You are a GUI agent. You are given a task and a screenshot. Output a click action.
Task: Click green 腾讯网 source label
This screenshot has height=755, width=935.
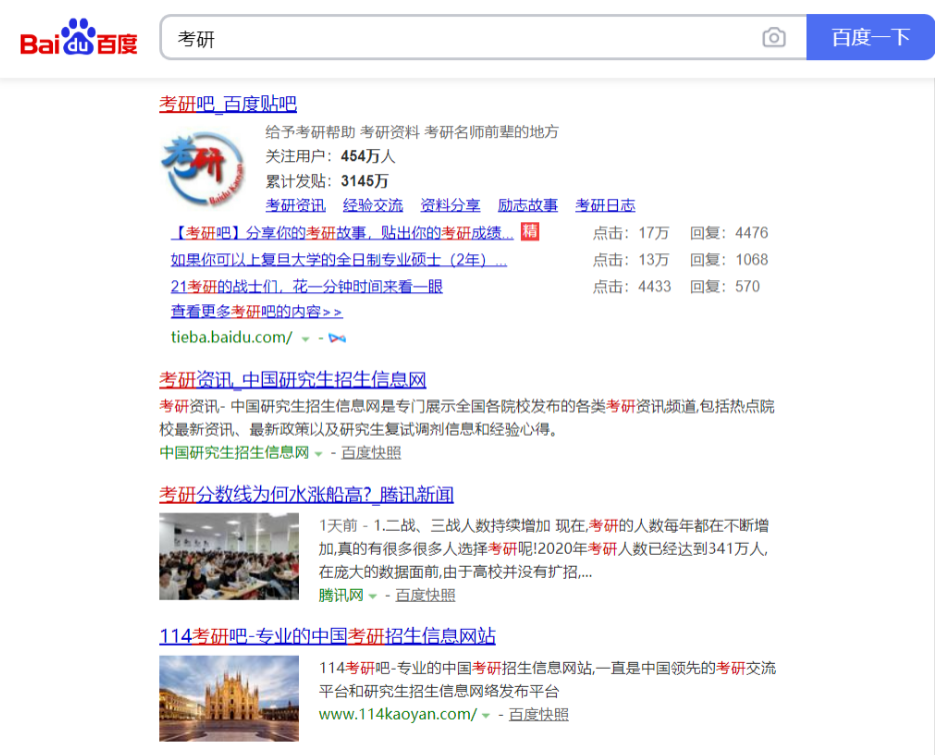[340, 595]
